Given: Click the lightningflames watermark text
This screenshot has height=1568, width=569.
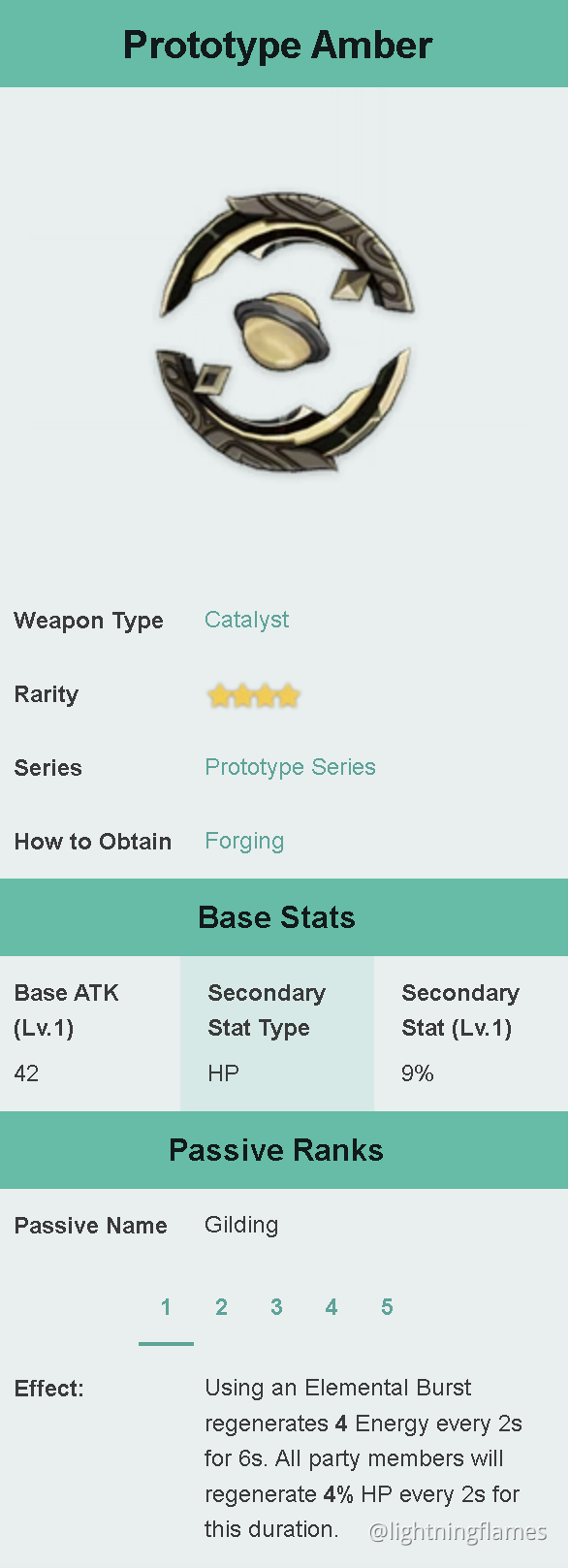Looking at the screenshot, I should click(458, 1533).
